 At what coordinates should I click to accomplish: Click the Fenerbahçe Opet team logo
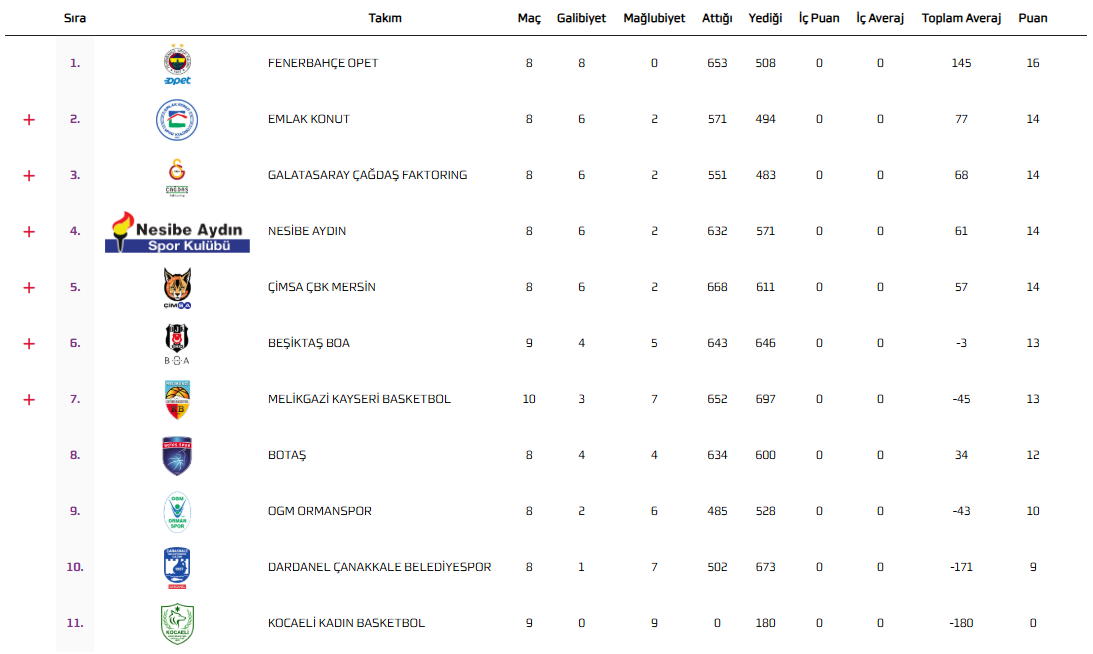[x=177, y=64]
